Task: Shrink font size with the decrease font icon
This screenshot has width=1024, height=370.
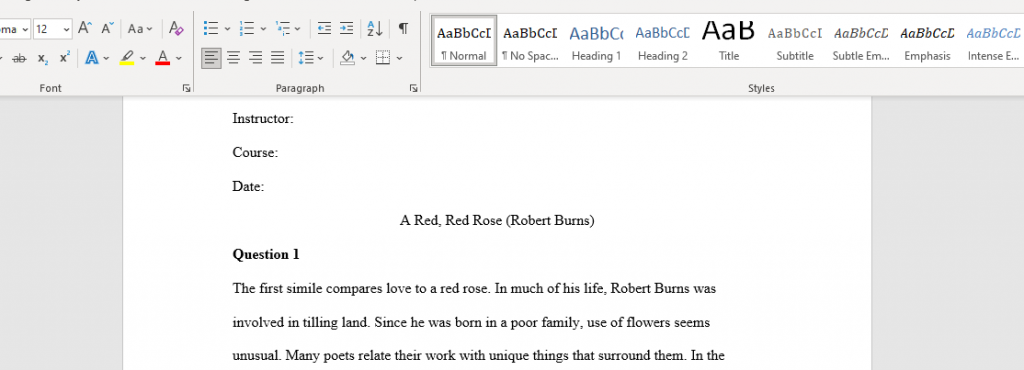Action: click(108, 29)
